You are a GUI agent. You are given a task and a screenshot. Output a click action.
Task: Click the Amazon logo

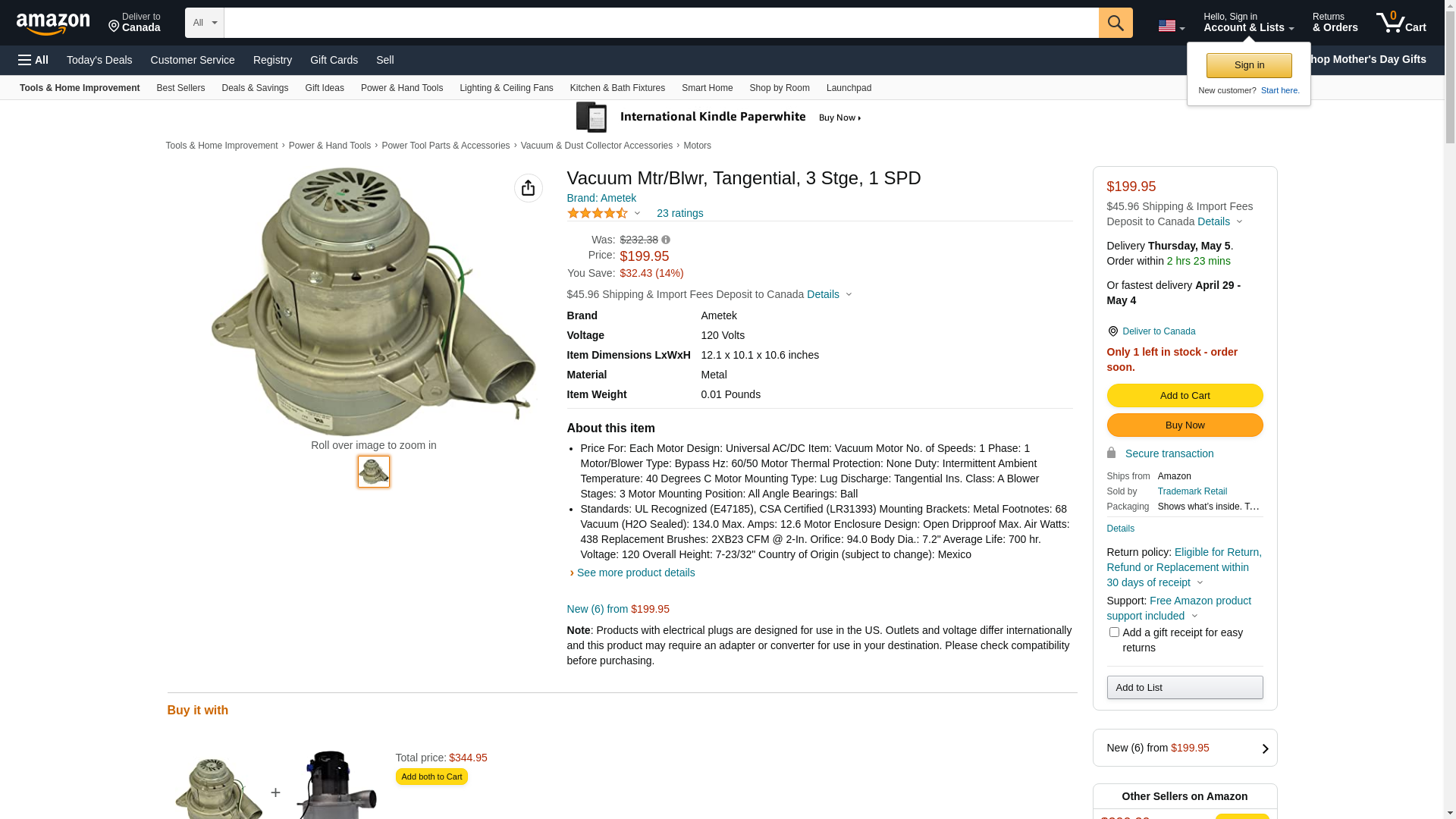click(53, 24)
